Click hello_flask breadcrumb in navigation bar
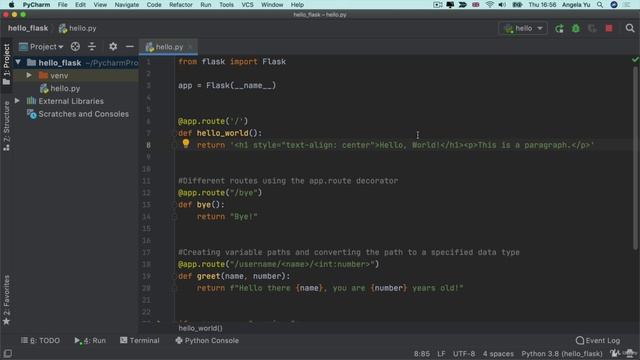Screen dimensions: 640x360 tap(28, 28)
